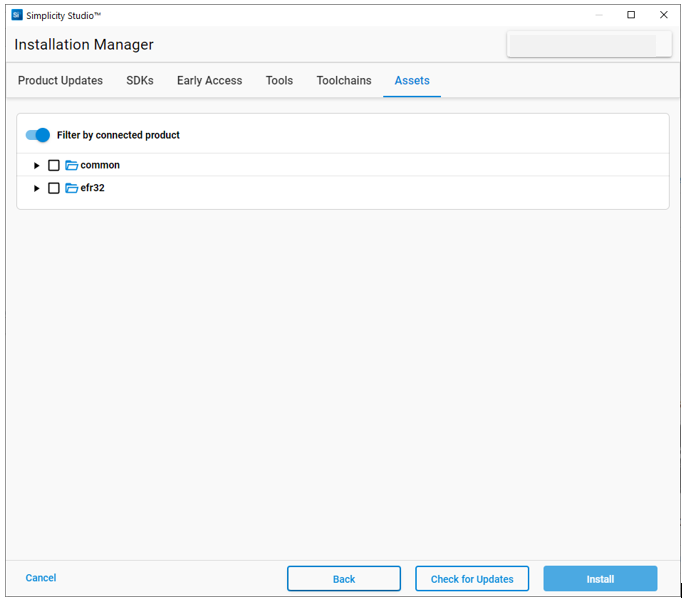Expand the efr32 tree node
The height and width of the screenshot is (600, 684).
(x=37, y=188)
